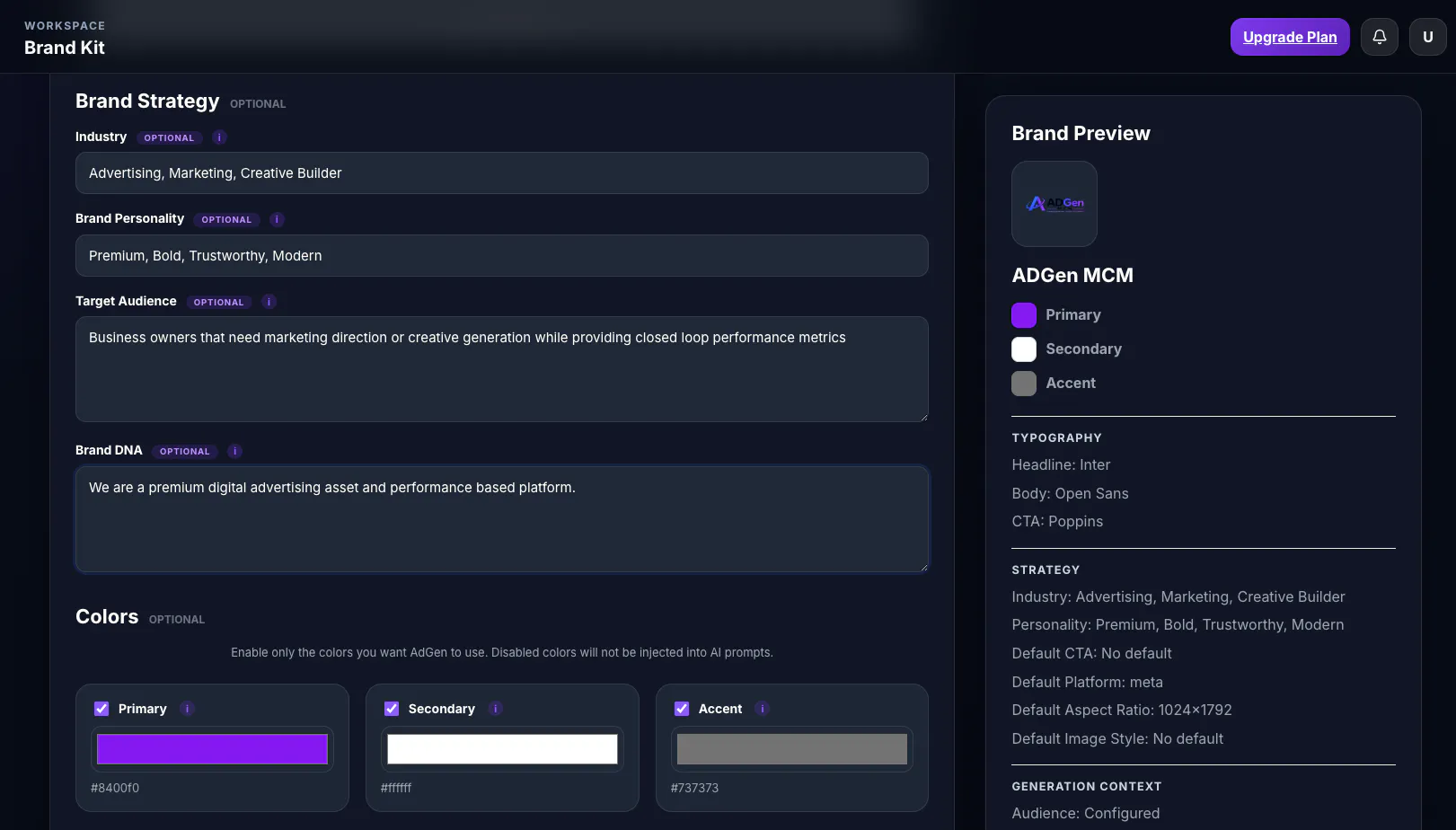Uncheck the Accent color checkbox
The image size is (1456, 830).
[682, 709]
